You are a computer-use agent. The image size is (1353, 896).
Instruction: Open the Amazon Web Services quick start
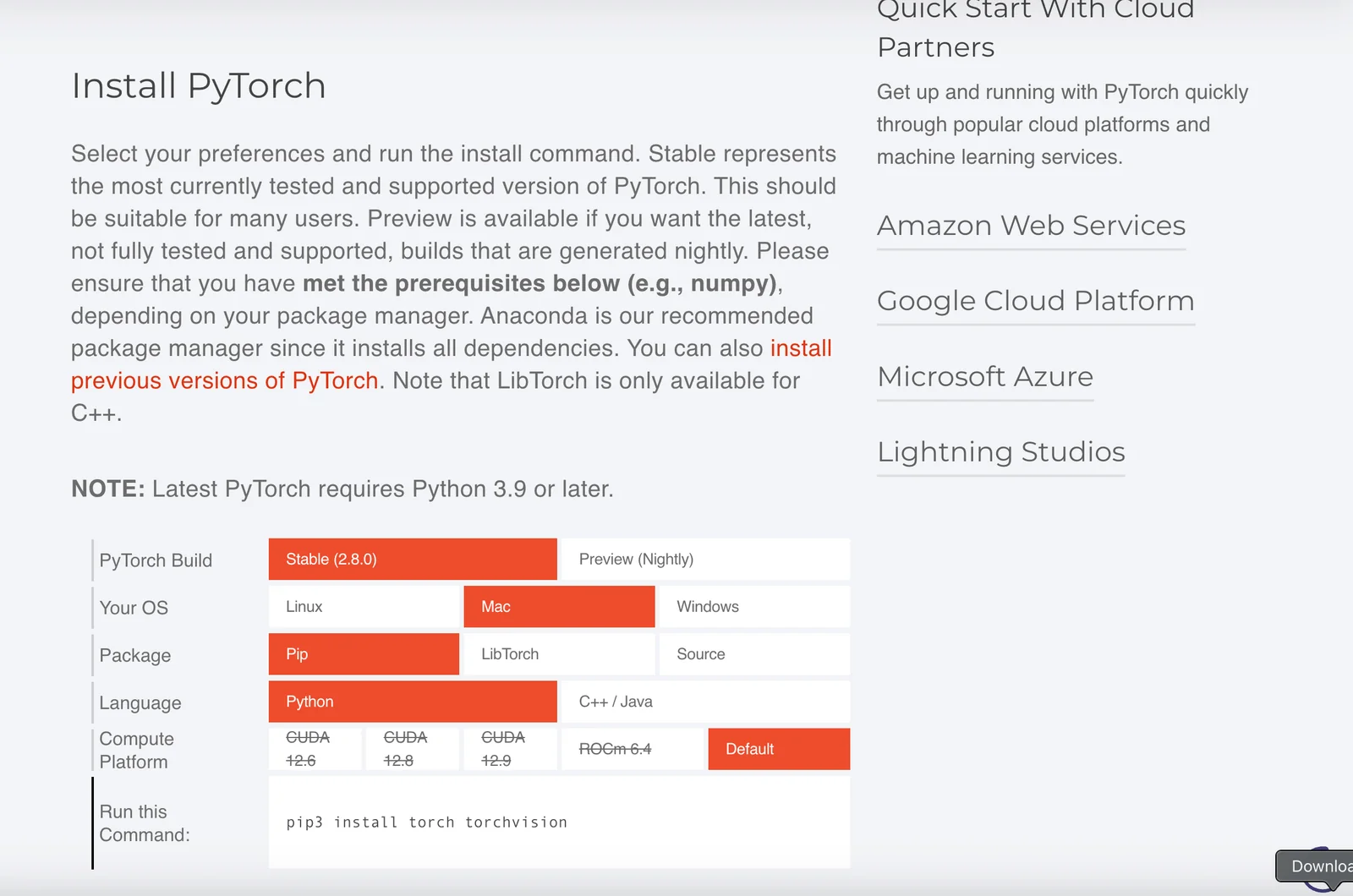1031,227
